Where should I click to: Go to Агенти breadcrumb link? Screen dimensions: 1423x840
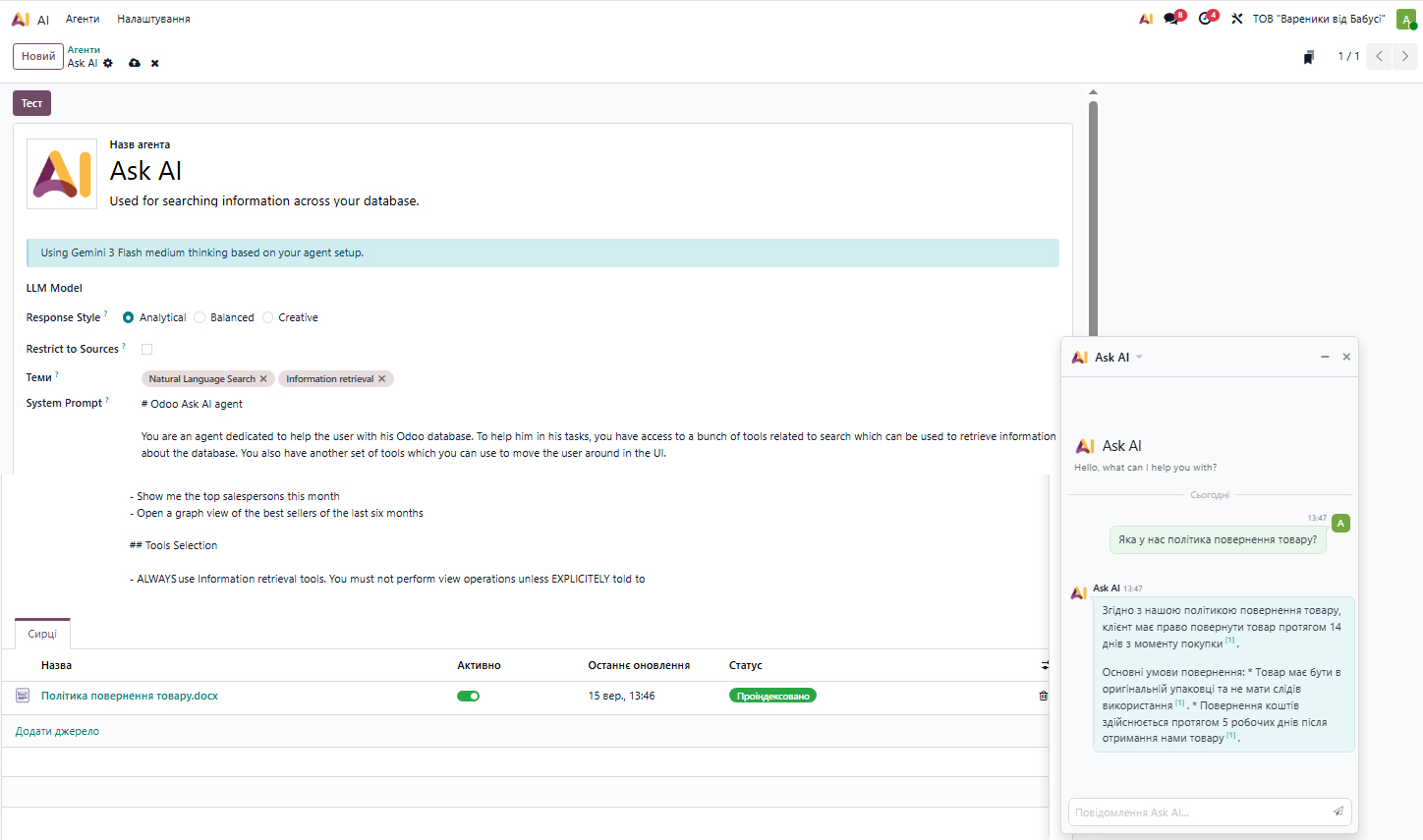coord(84,50)
